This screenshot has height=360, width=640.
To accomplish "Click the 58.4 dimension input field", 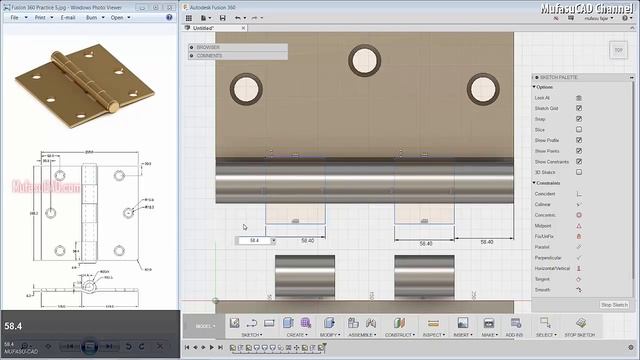I will 254,241.
